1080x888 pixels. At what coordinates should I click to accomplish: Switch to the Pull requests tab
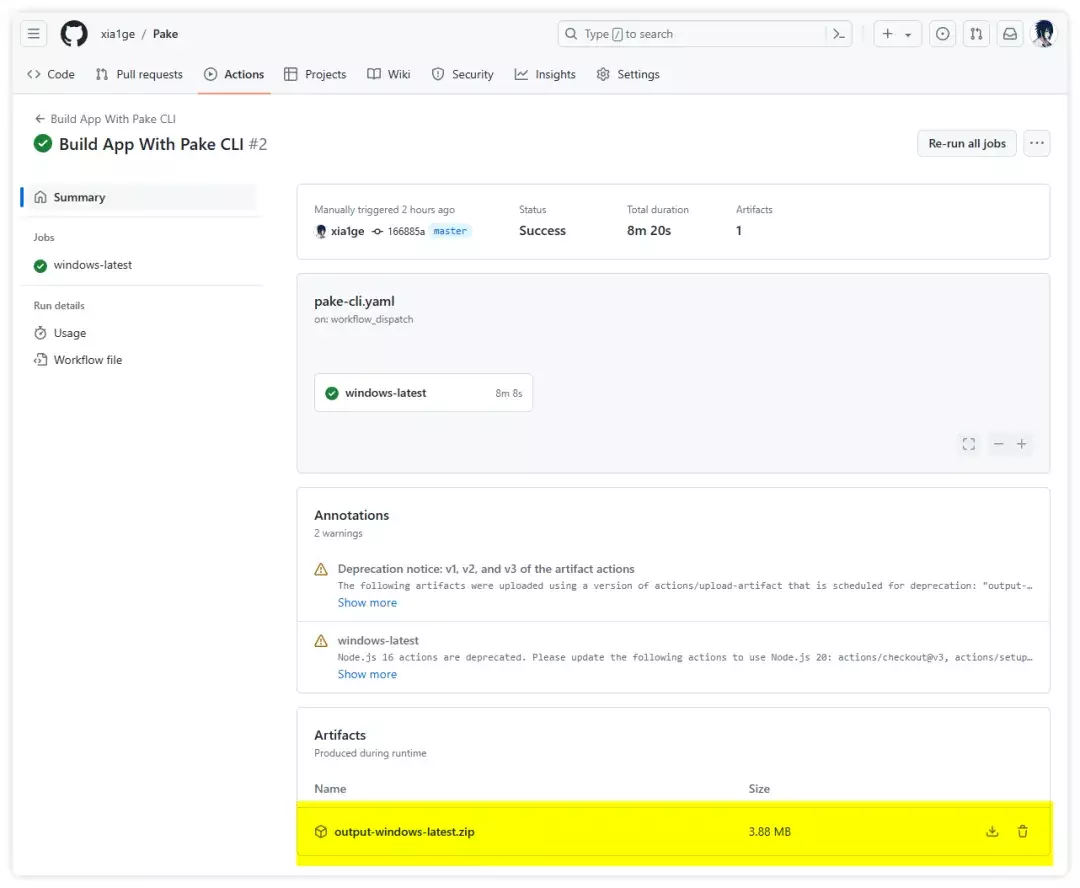(x=139, y=75)
